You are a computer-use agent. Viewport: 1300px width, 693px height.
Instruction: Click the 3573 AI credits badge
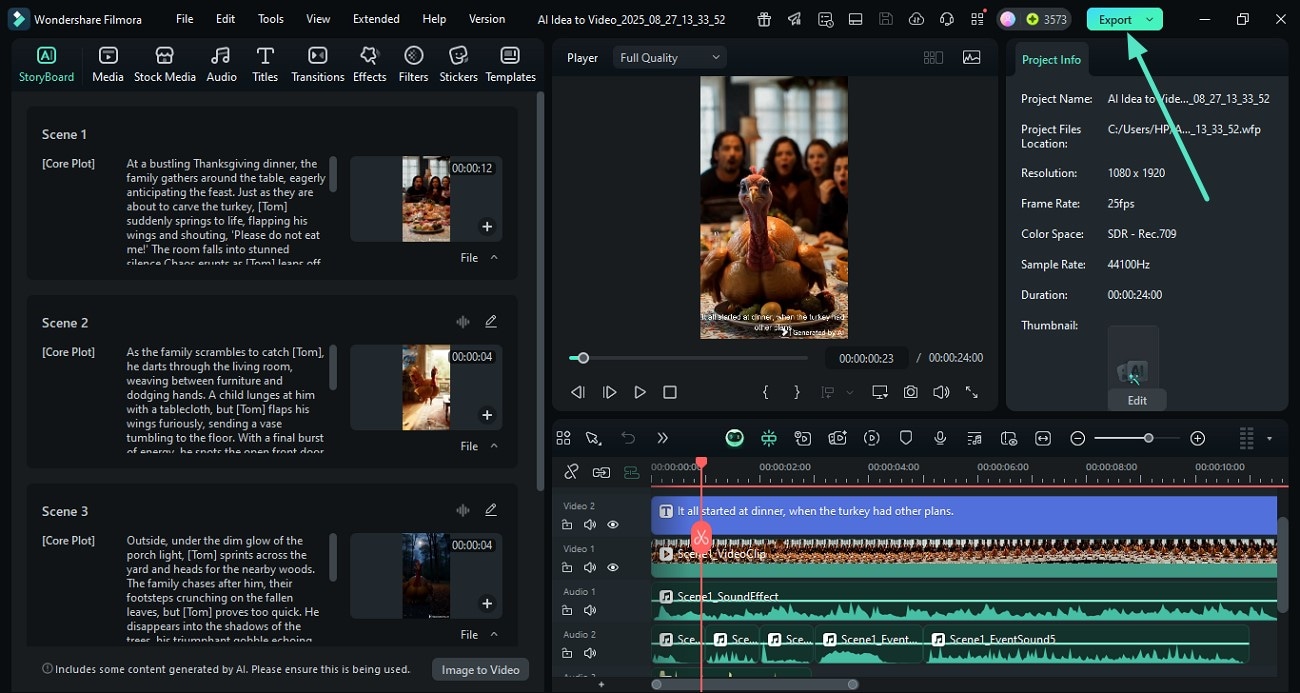click(1034, 19)
